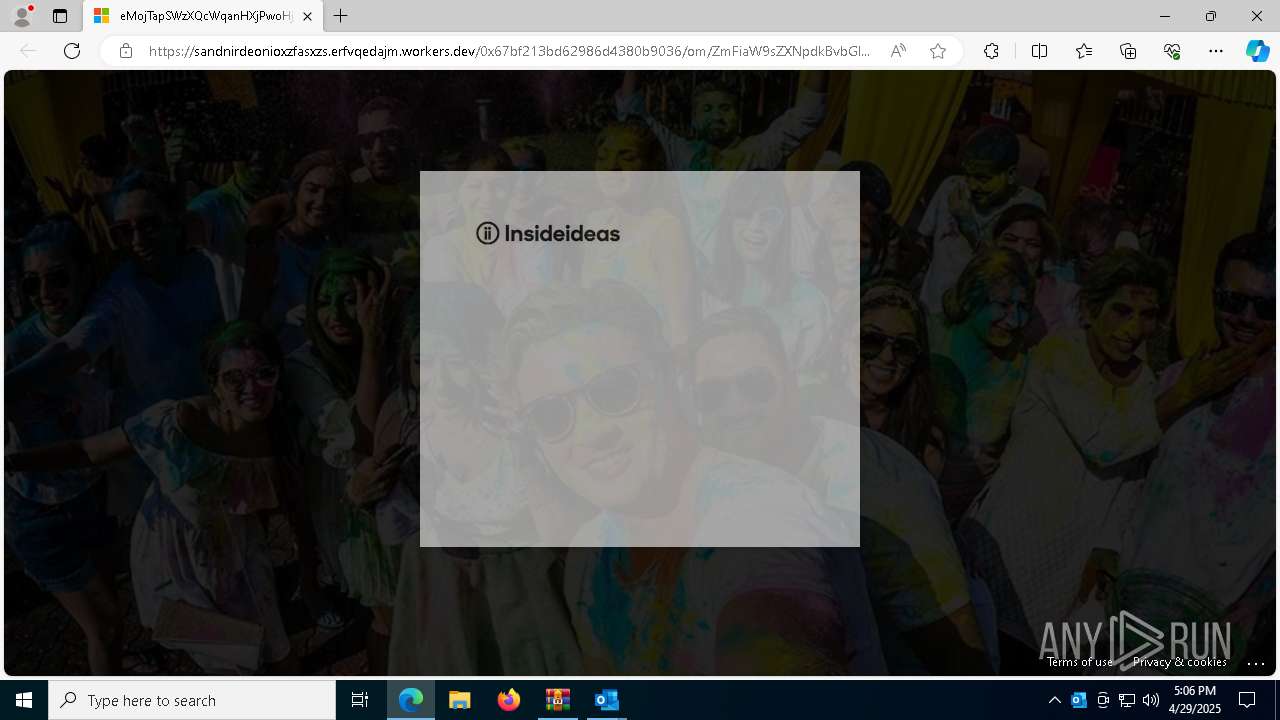Minimize the browser window
The height and width of the screenshot is (720, 1280).
(1165, 16)
